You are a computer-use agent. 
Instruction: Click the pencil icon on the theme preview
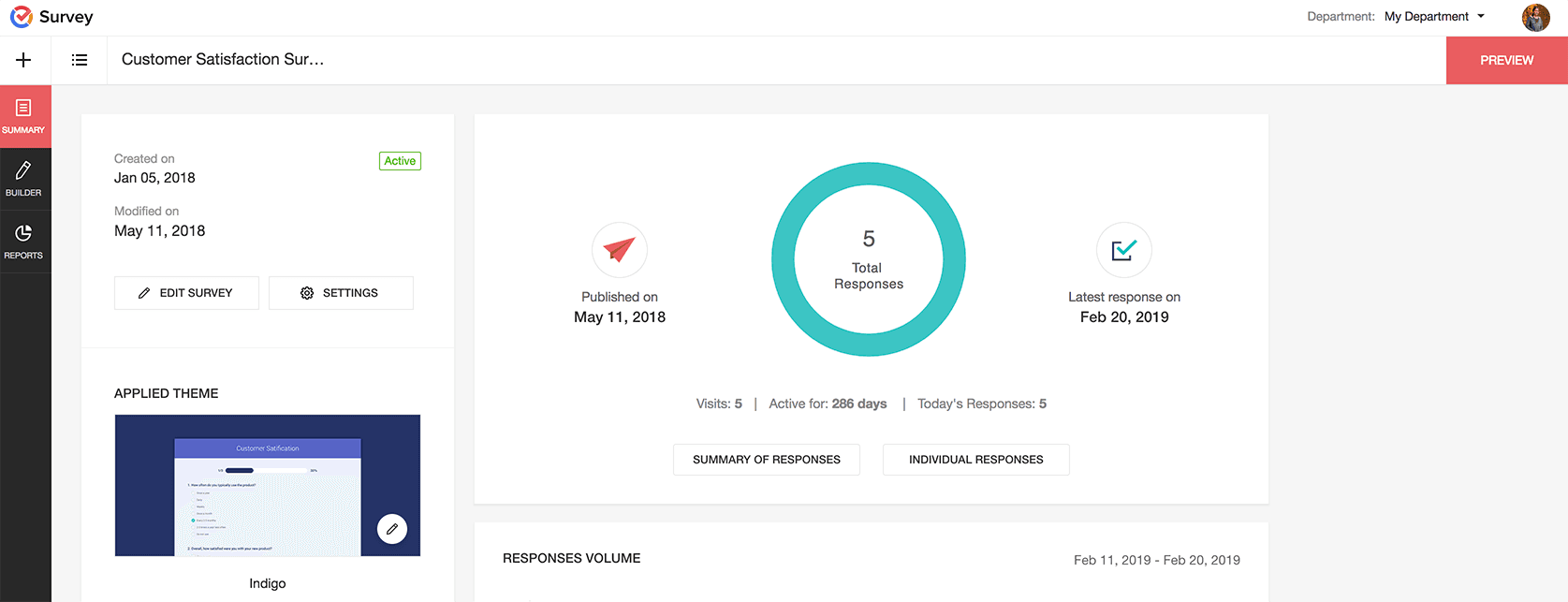click(x=392, y=528)
